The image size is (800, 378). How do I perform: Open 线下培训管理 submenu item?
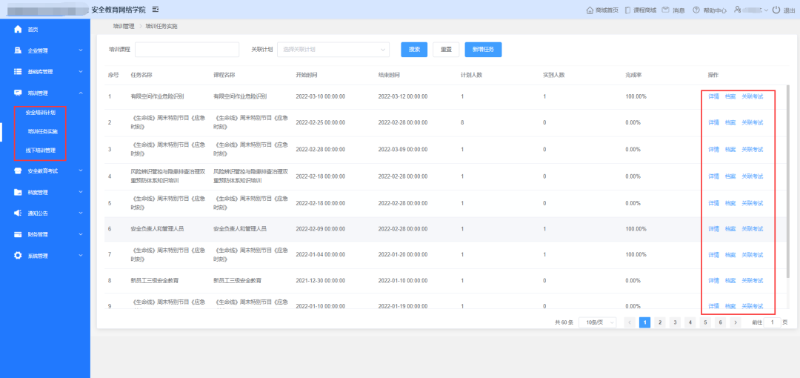pos(40,150)
